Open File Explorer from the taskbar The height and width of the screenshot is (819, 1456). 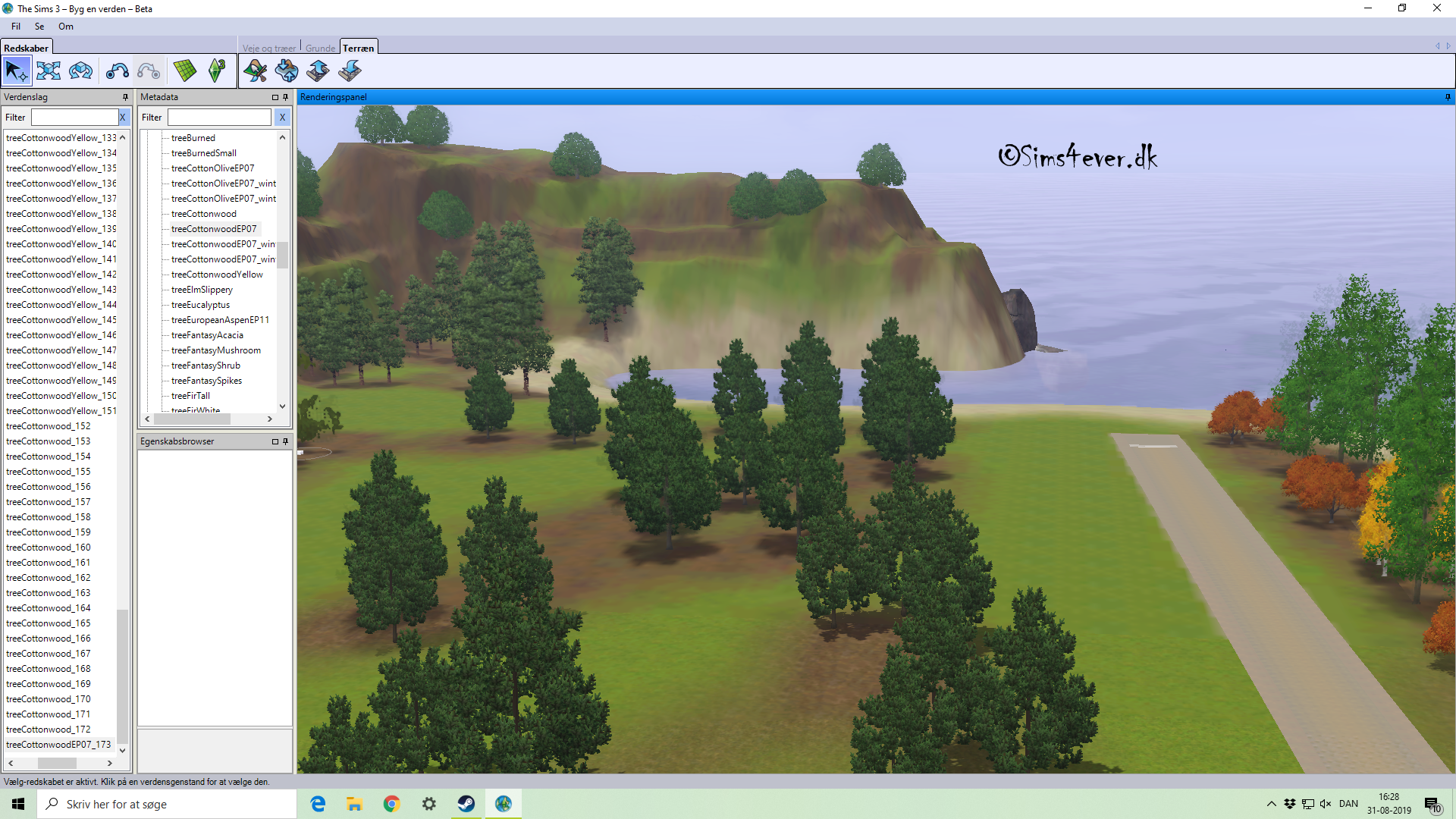(x=355, y=804)
